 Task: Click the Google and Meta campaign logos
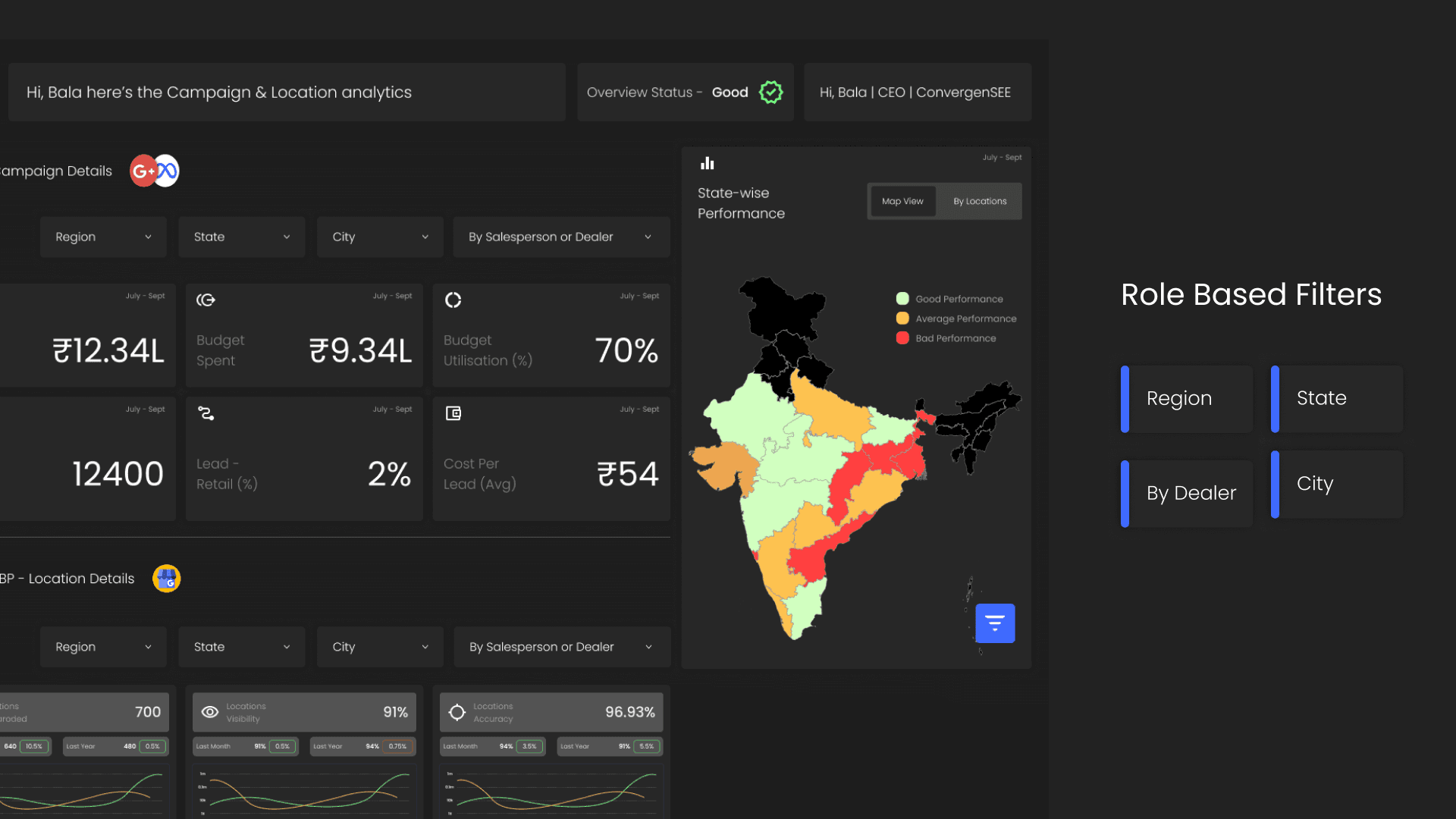pyautogui.click(x=155, y=171)
